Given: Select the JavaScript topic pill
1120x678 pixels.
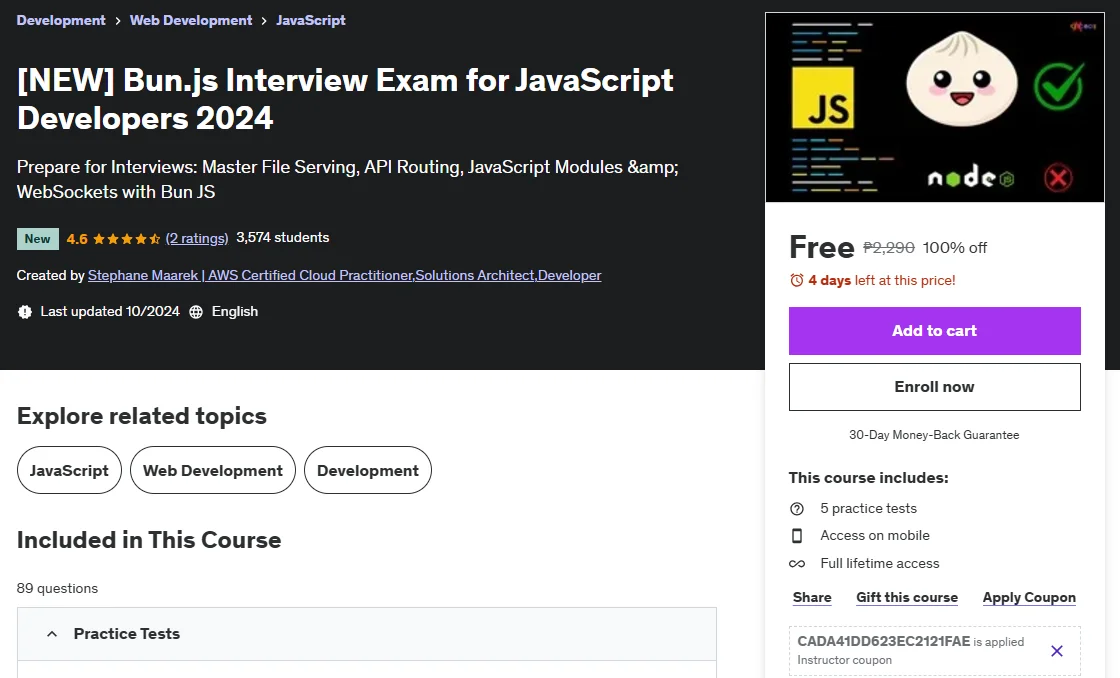Looking at the screenshot, I should coord(69,470).
